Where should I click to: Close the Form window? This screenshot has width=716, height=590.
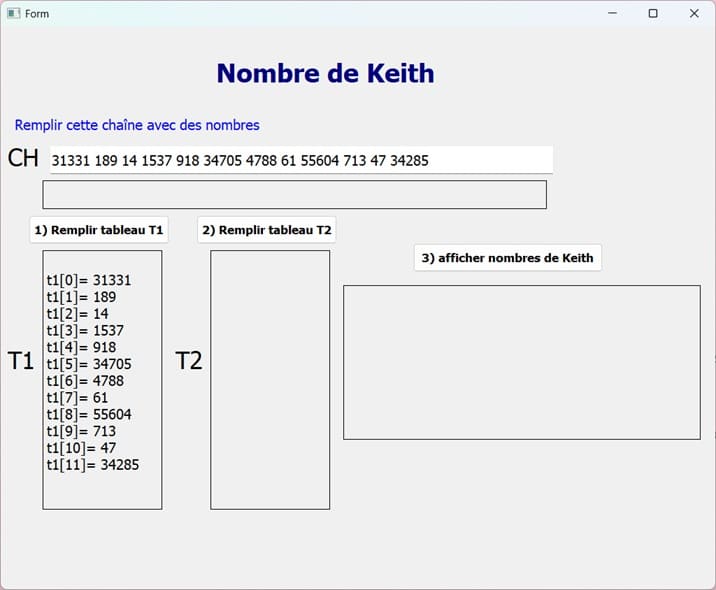(x=694, y=13)
